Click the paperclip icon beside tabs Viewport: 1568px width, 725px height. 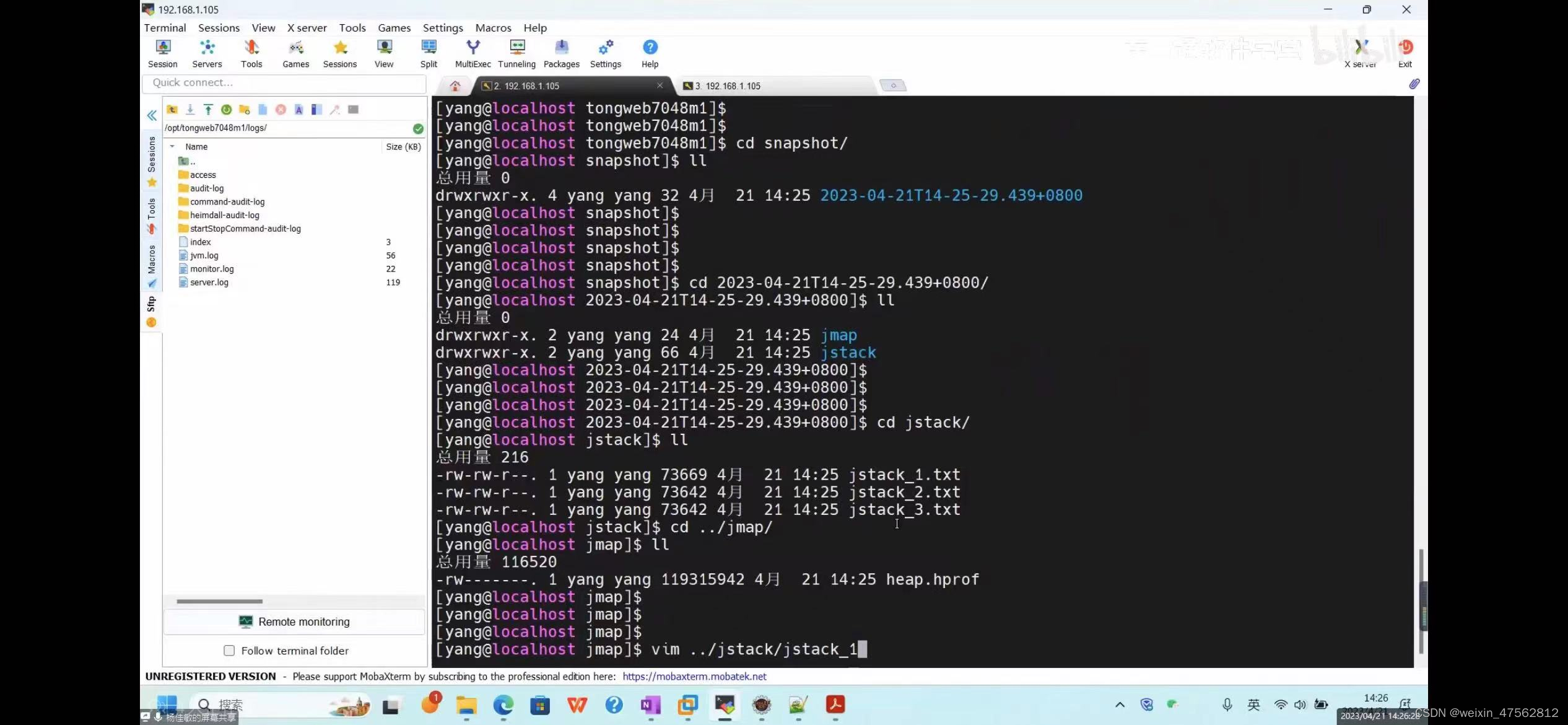[x=1414, y=84]
